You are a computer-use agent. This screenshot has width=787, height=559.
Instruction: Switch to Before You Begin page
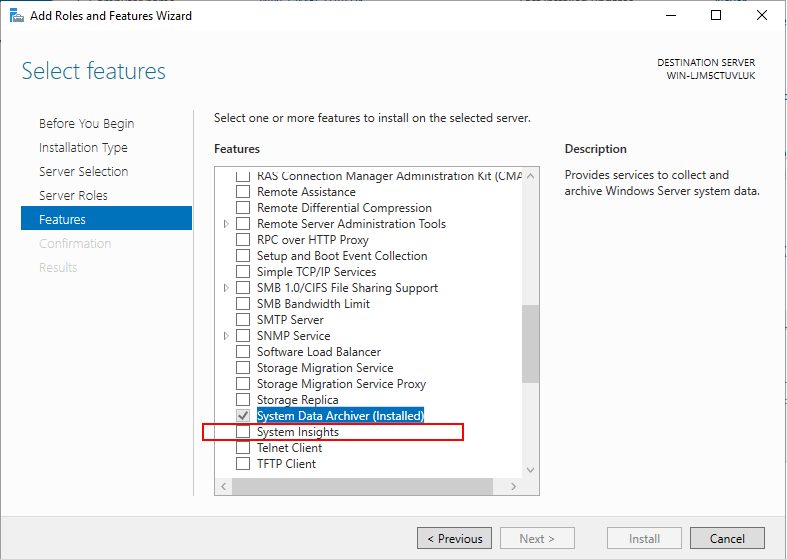point(86,123)
